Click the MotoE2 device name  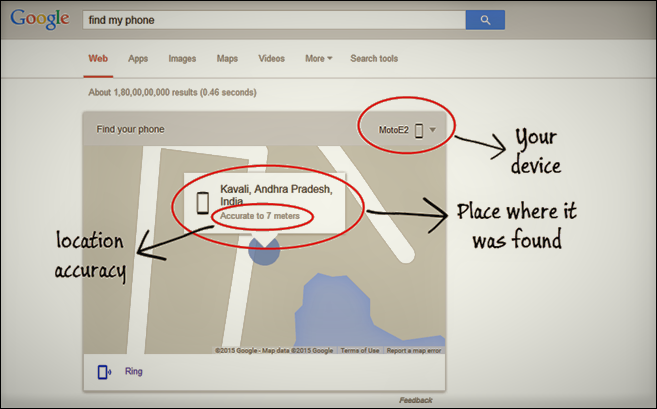(393, 130)
